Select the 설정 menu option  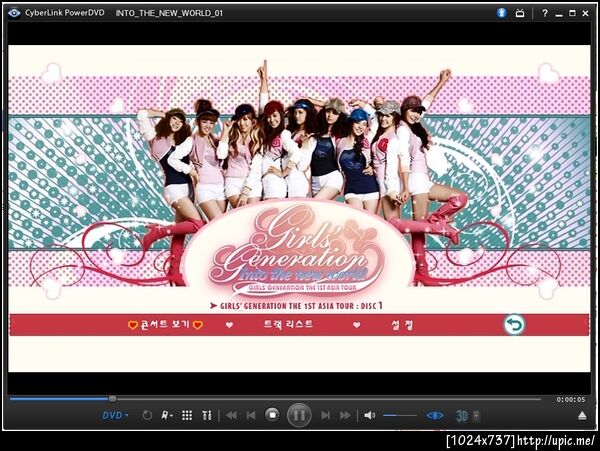[402, 325]
